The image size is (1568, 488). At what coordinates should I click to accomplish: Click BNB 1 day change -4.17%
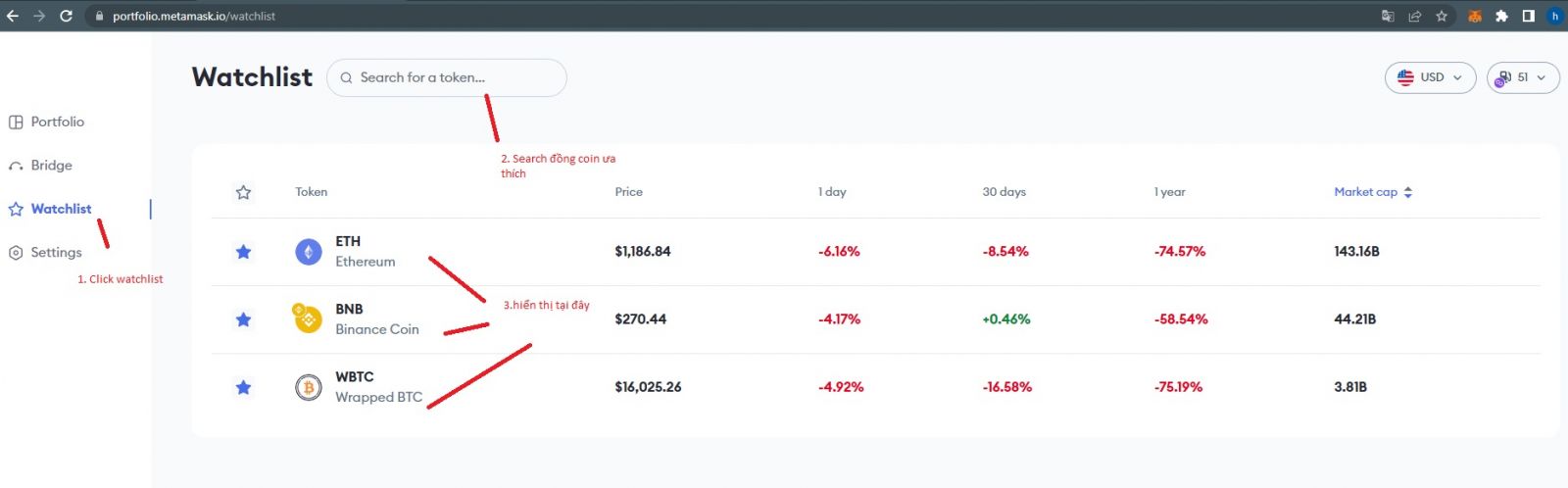tap(839, 319)
